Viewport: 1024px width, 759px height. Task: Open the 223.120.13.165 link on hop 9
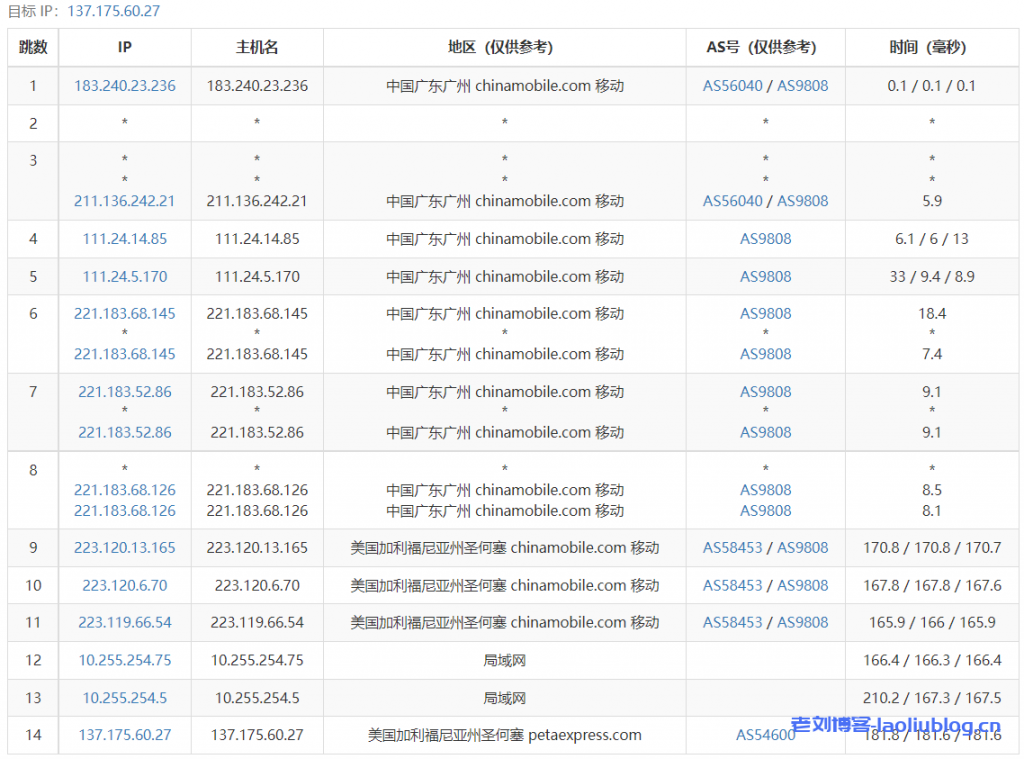click(124, 547)
